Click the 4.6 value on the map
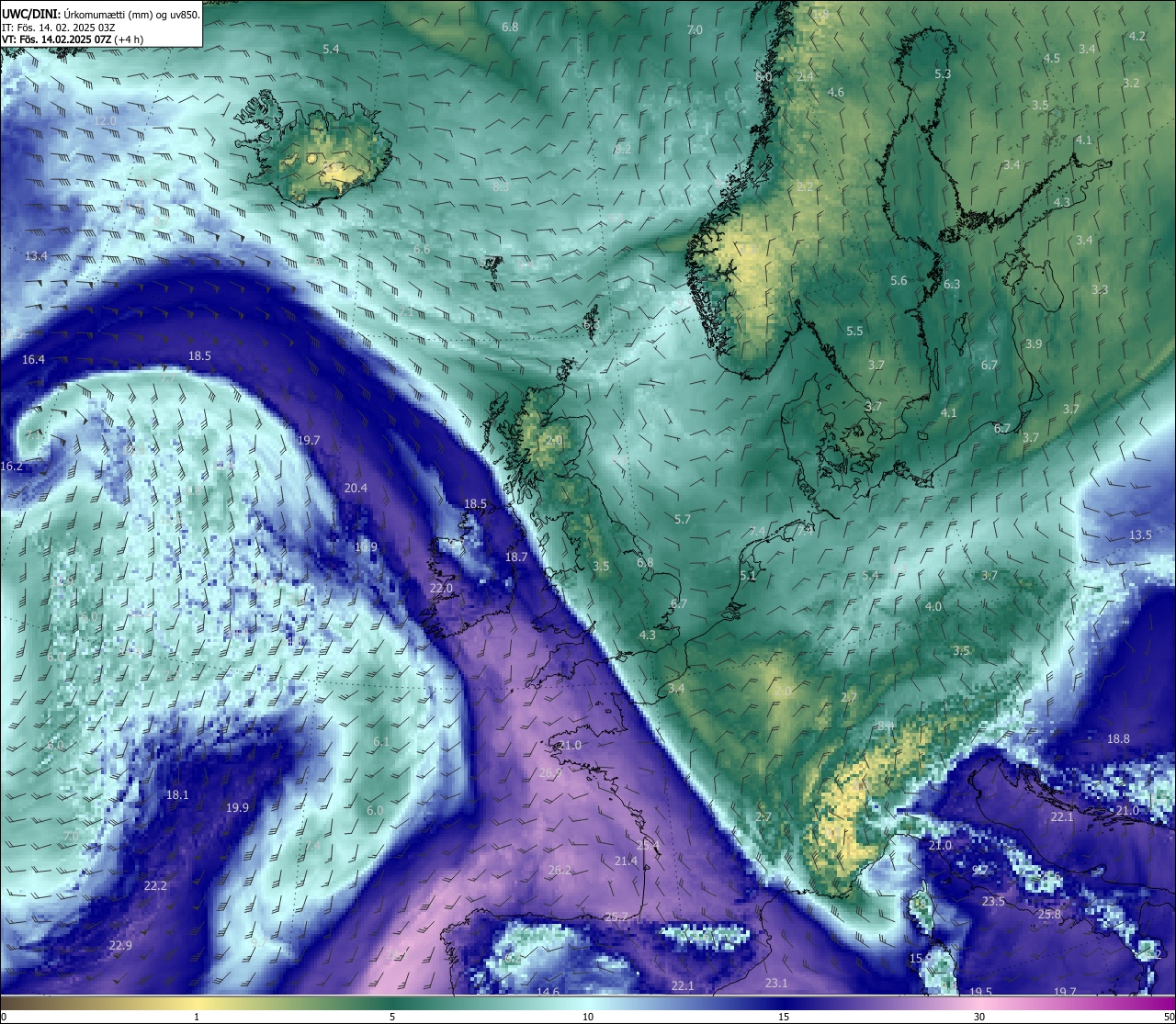 click(x=835, y=93)
